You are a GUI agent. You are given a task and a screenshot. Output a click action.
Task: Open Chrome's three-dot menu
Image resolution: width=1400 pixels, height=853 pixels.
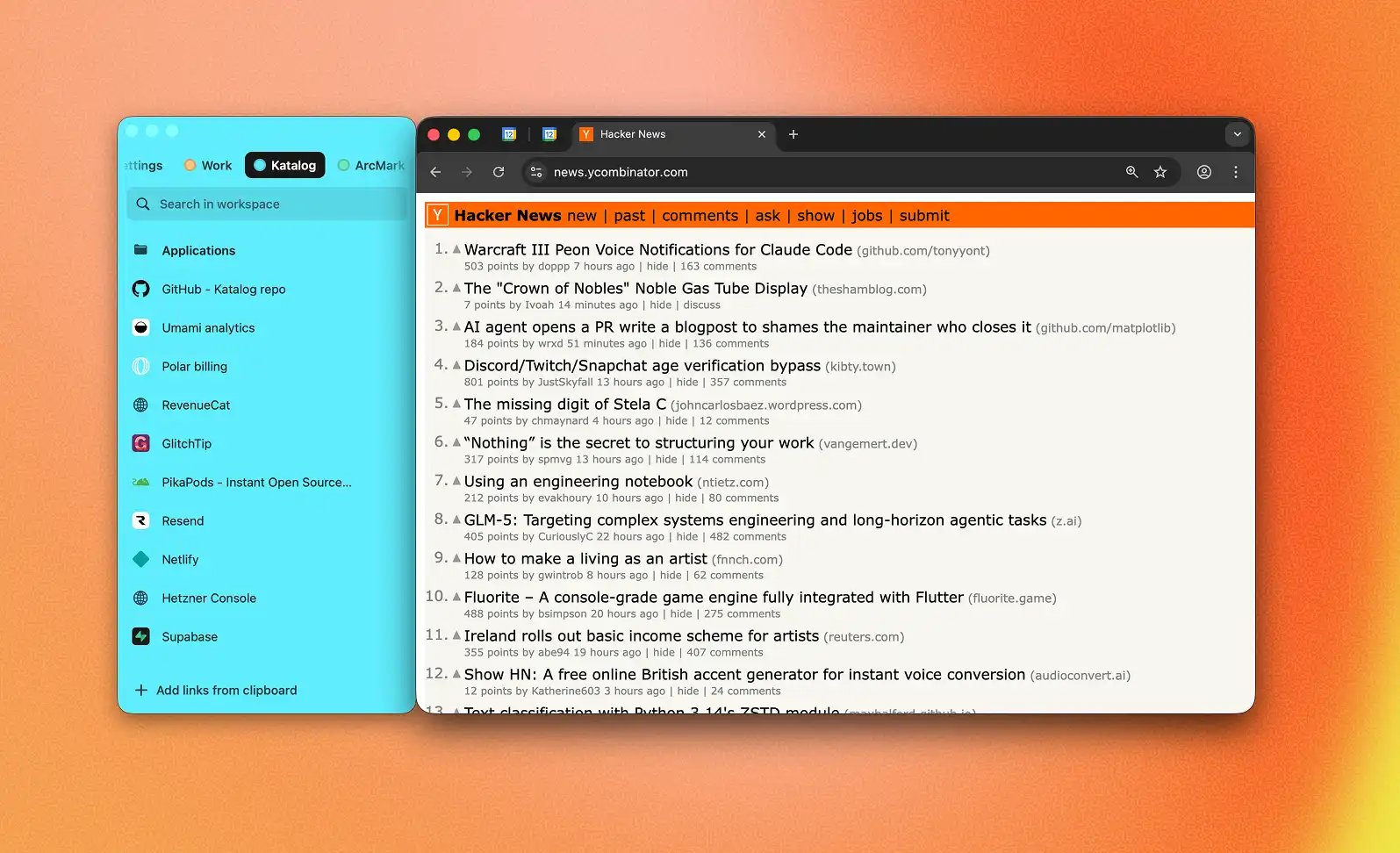tap(1236, 172)
